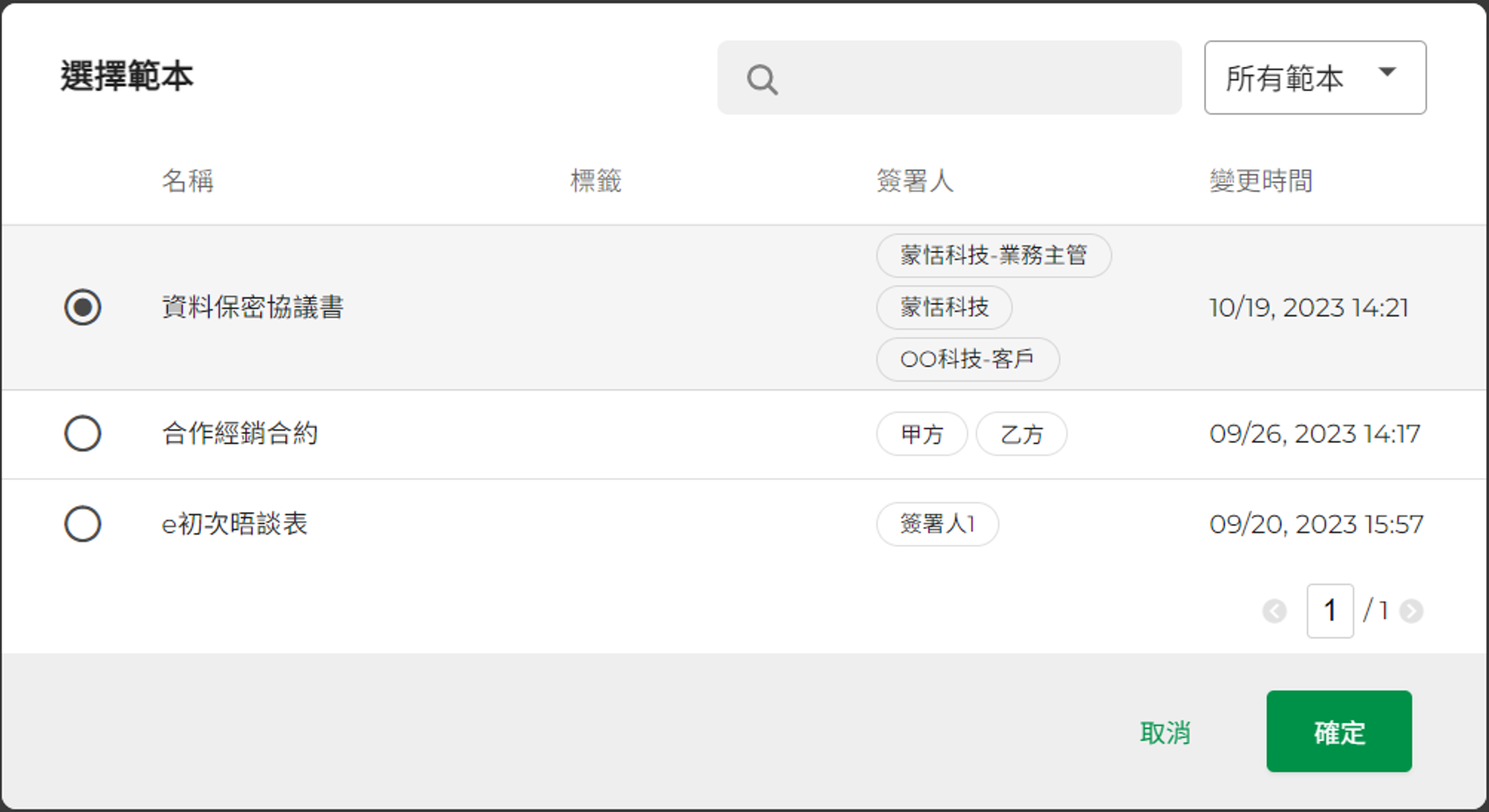This screenshot has height=812, width=1489.
Task: Open the 所有範本 filter dropdown
Action: pos(1316,77)
